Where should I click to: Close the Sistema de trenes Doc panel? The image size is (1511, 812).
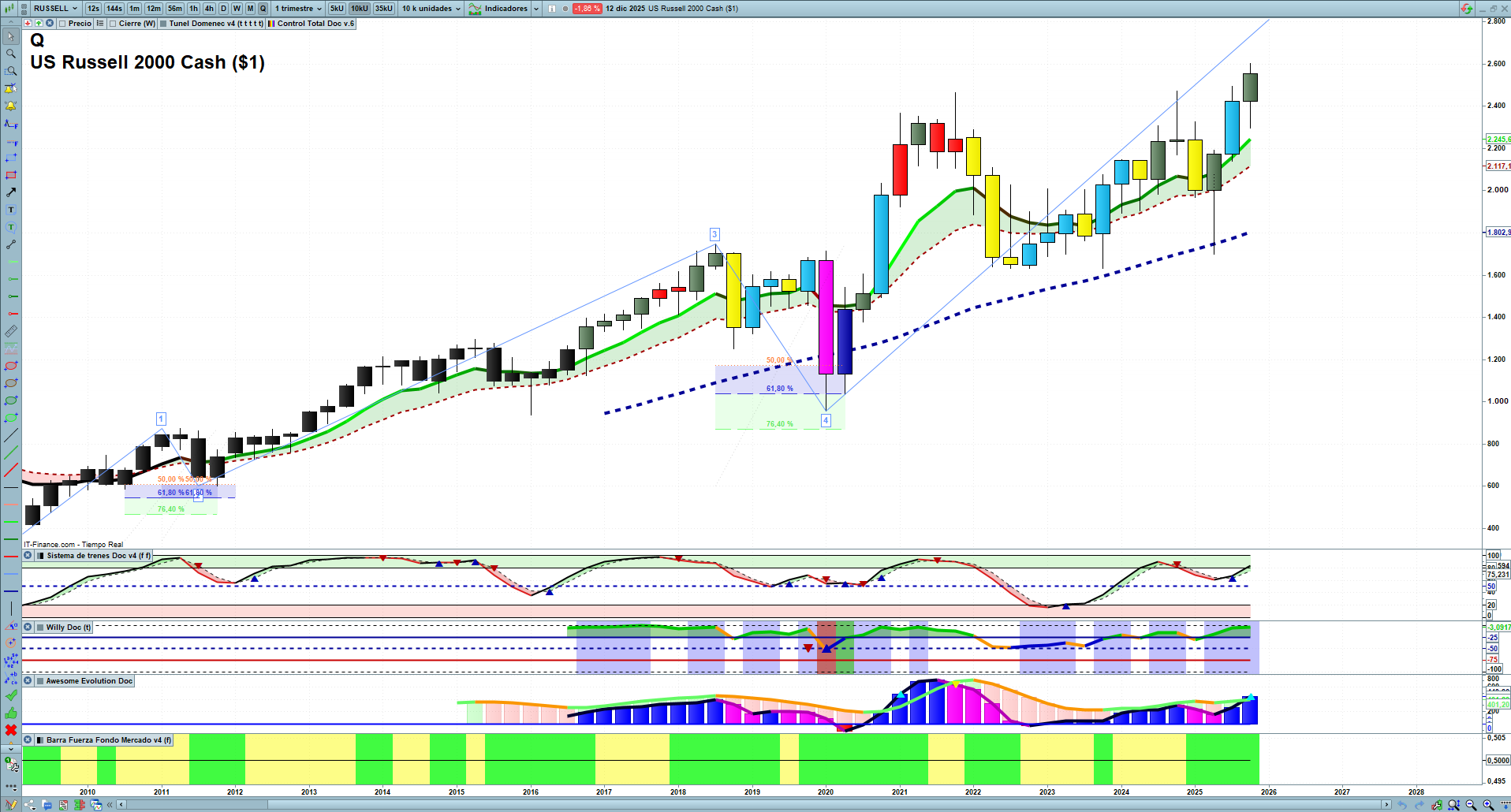[x=28, y=556]
